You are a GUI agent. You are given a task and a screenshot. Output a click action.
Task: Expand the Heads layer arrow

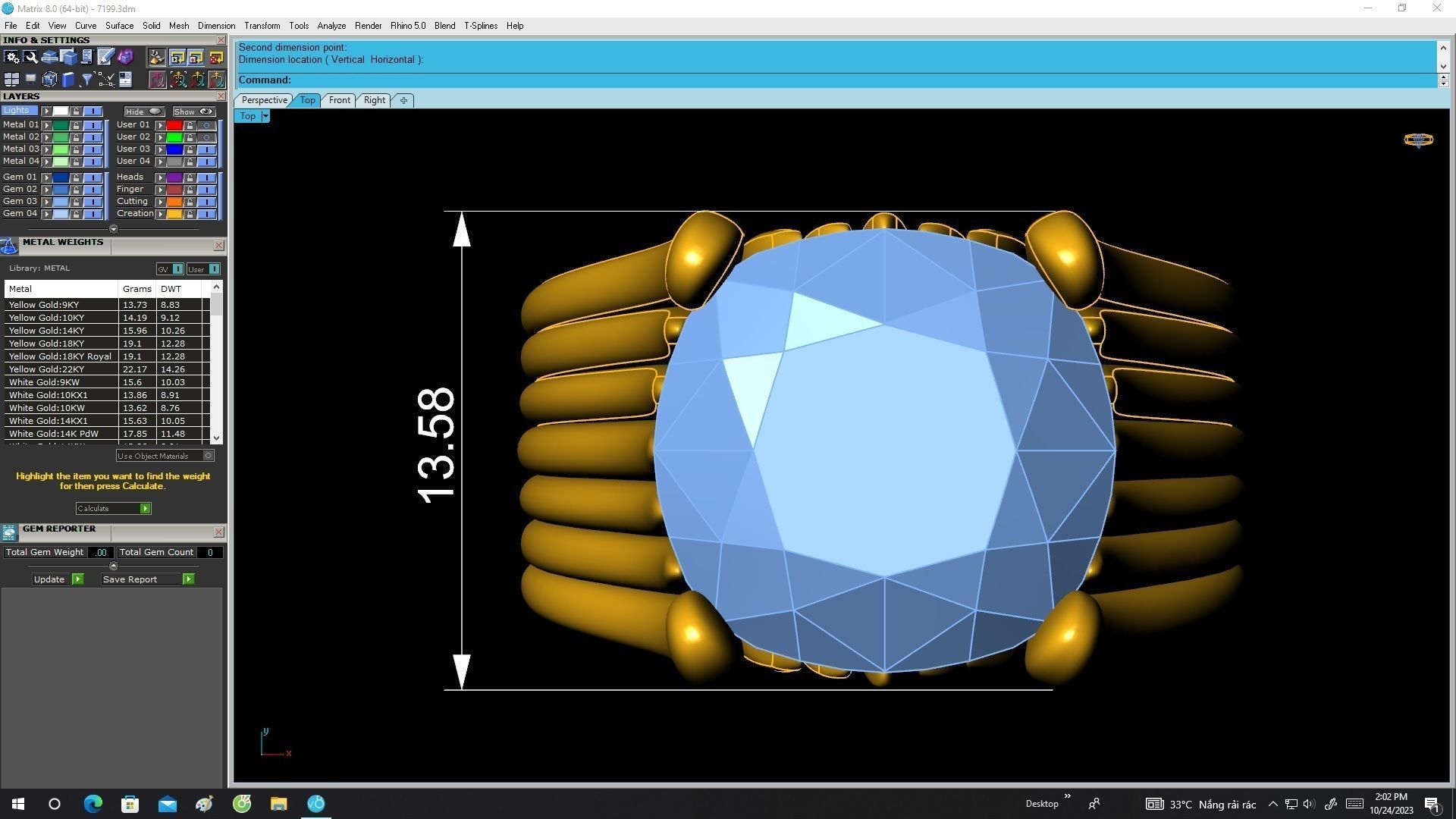point(160,177)
